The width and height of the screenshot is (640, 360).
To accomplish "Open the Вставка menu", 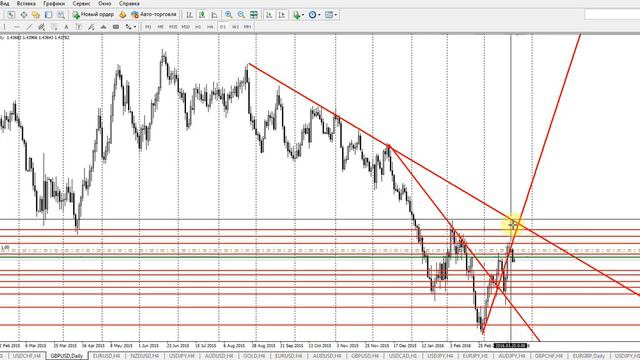I will (26, 3).
